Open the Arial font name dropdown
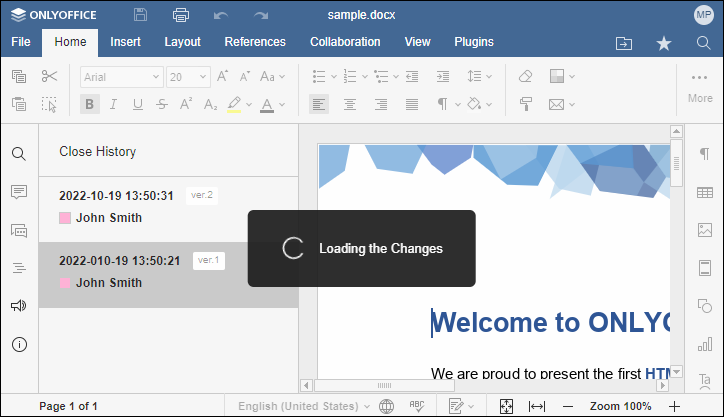The height and width of the screenshot is (417, 724). (156, 77)
